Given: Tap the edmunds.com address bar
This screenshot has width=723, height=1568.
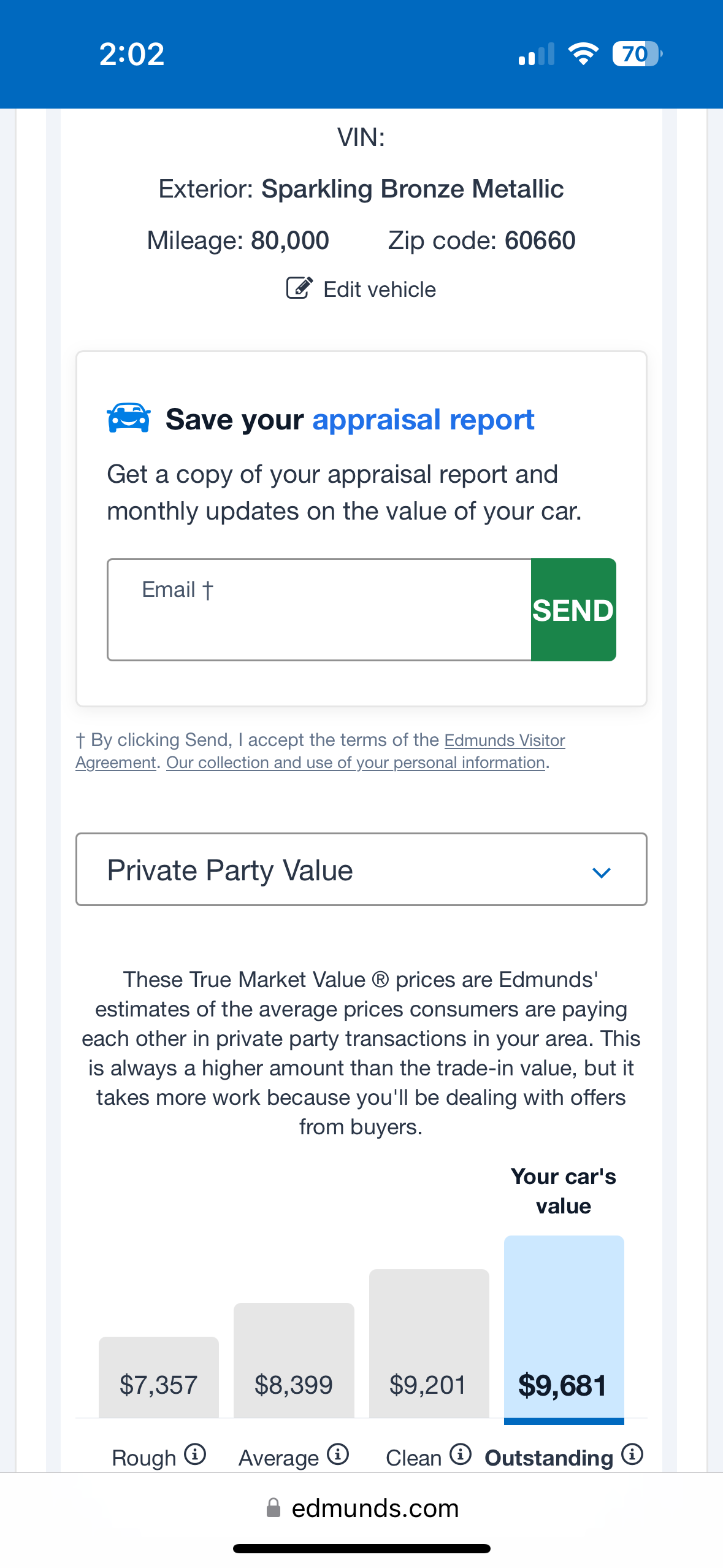Looking at the screenshot, I should [x=362, y=1507].
